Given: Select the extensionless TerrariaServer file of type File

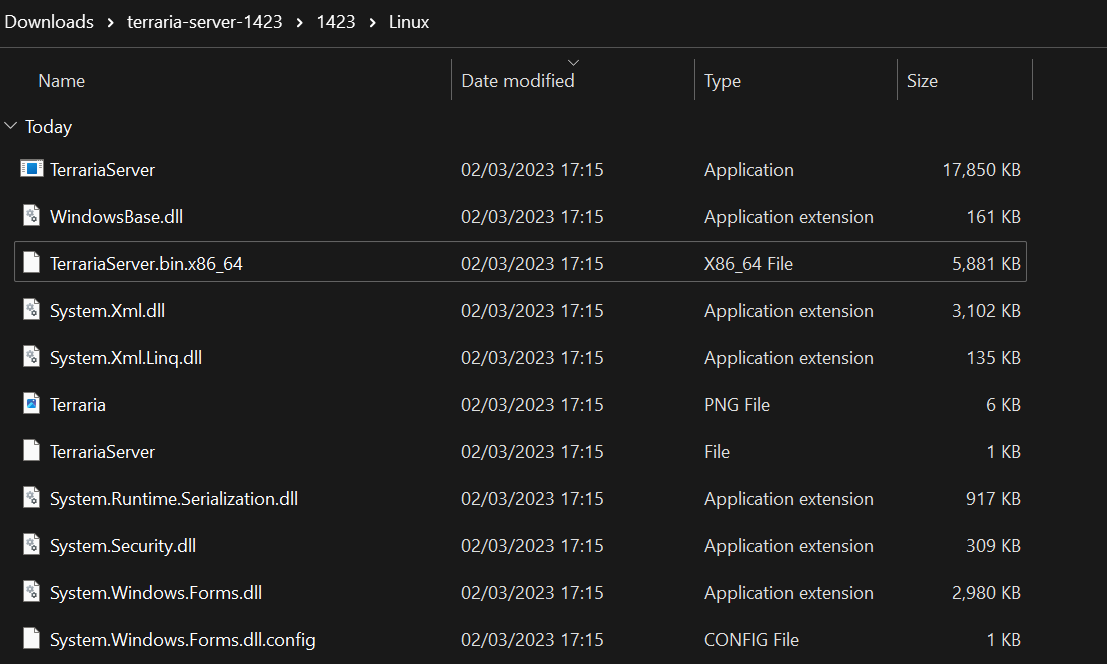Looking at the screenshot, I should (102, 452).
